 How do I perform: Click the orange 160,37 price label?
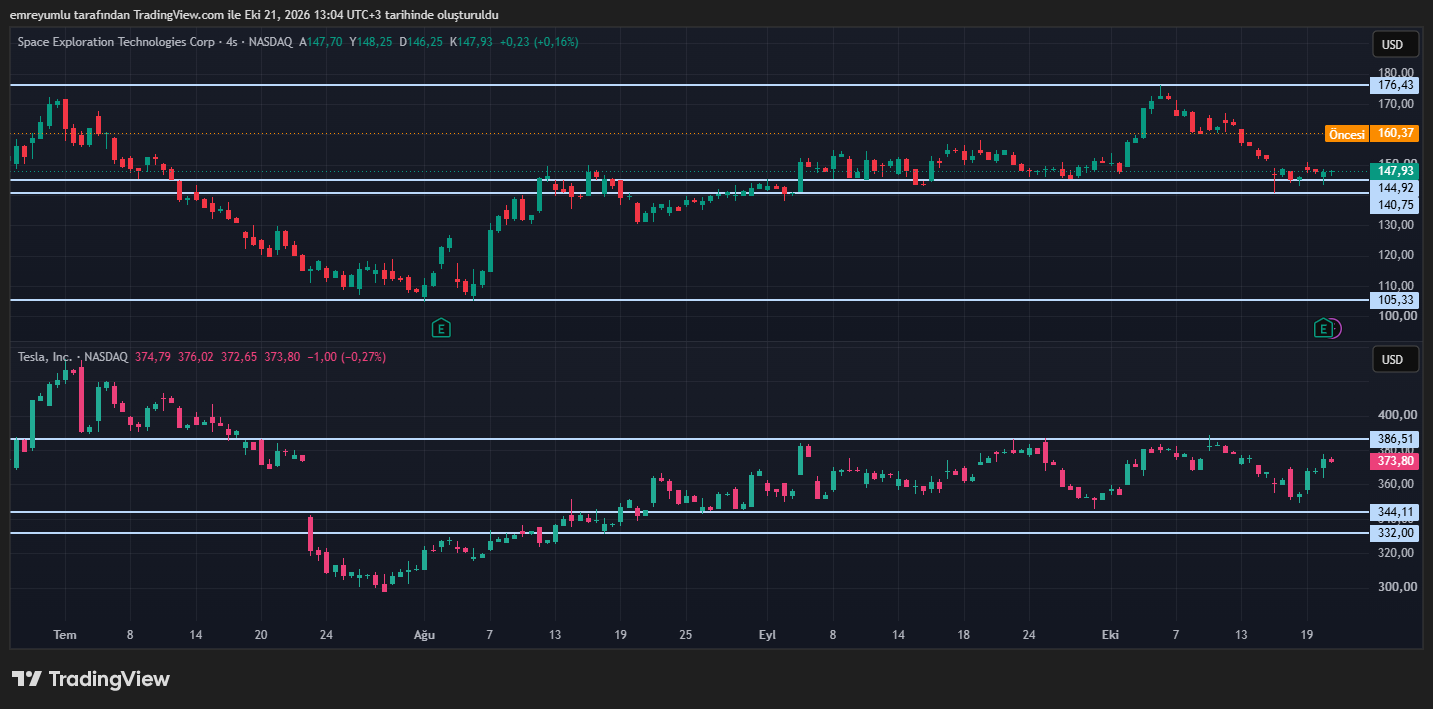point(1395,134)
